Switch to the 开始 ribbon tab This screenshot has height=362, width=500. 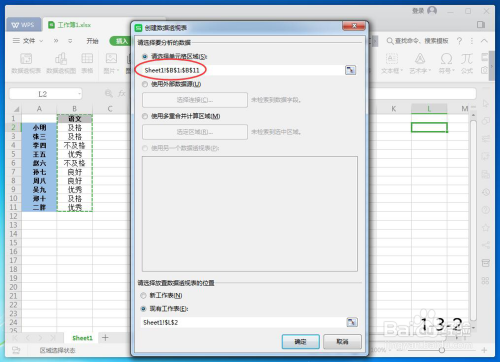pos(92,41)
